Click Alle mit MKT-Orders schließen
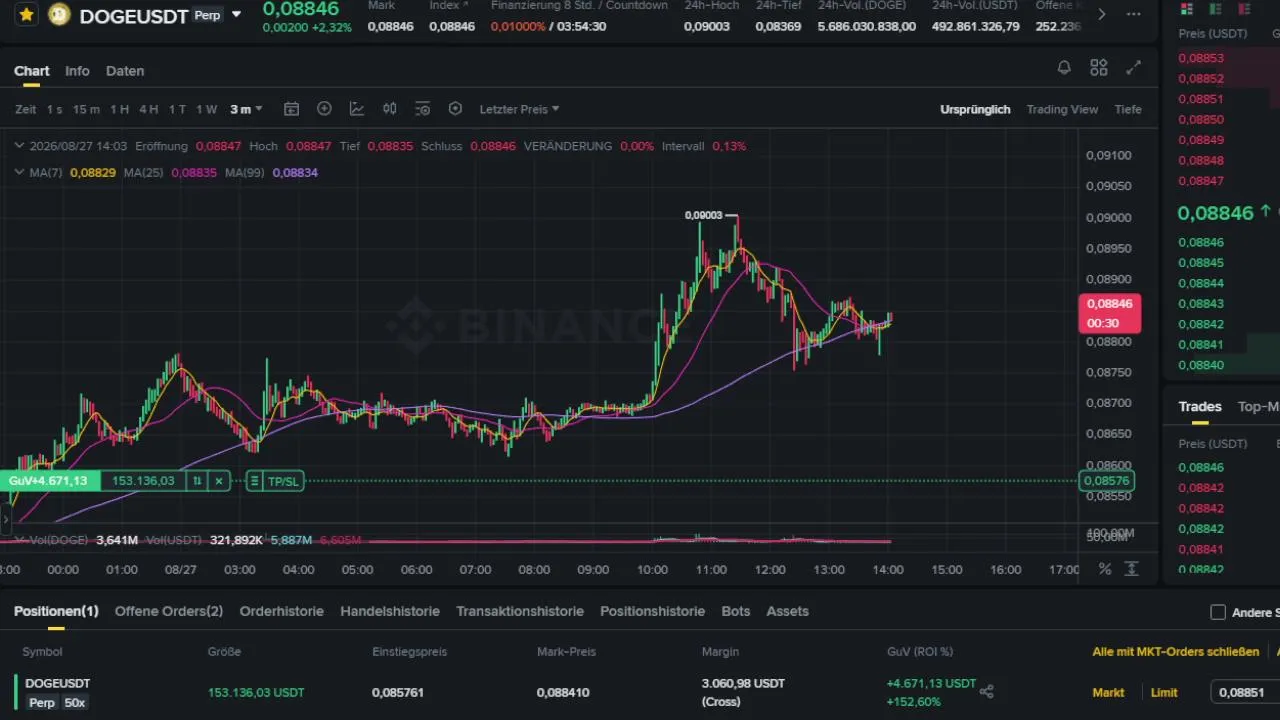Image resolution: width=1280 pixels, height=720 pixels. 1176,651
